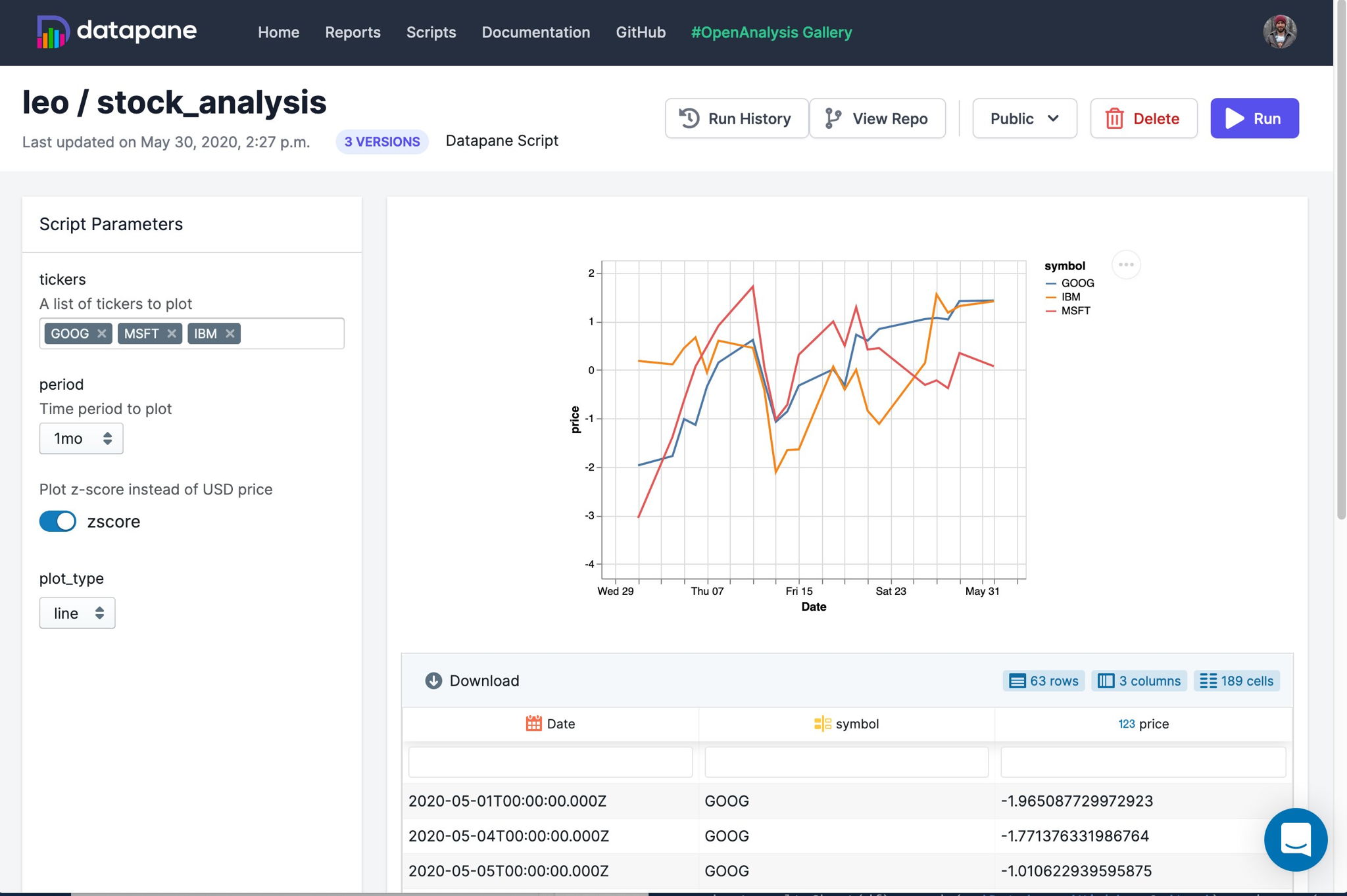Click the 189 cells badge
This screenshot has height=896, width=1347.
pyautogui.click(x=1237, y=681)
